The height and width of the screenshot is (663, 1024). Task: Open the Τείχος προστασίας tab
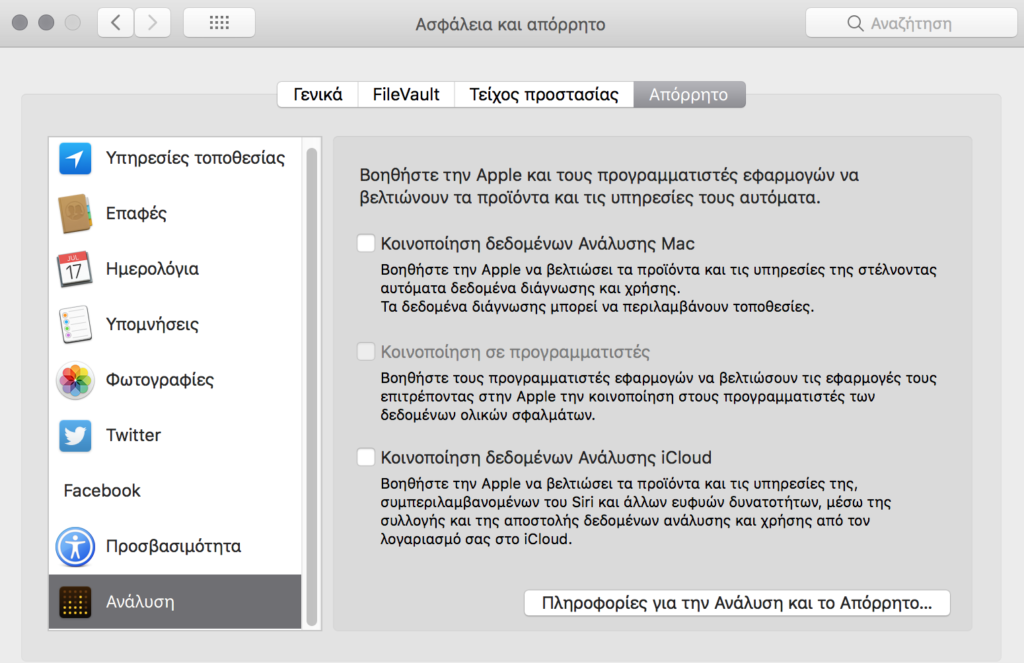(x=544, y=95)
